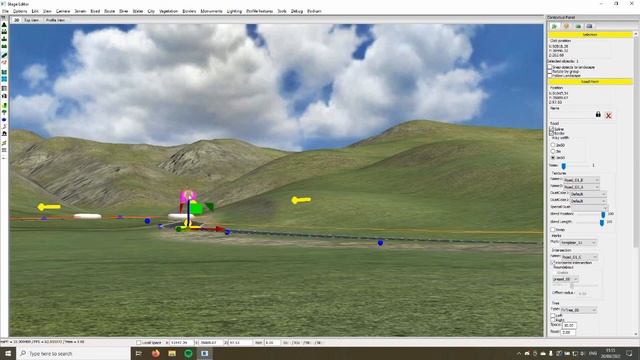Image resolution: width=640 pixels, height=360 pixels.
Task: Toggle the Rotate by group checkbox
Action: (550, 71)
